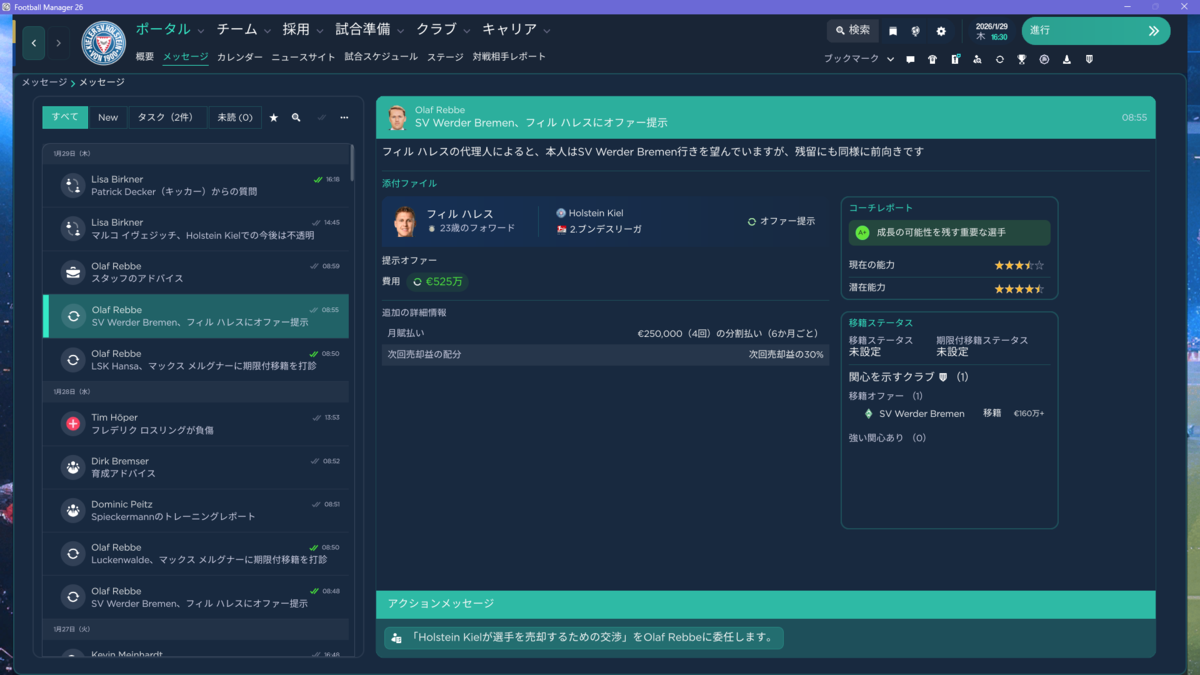The width and height of the screenshot is (1200, 675).
Task: Switch to the New messages filter
Action: 108,117
